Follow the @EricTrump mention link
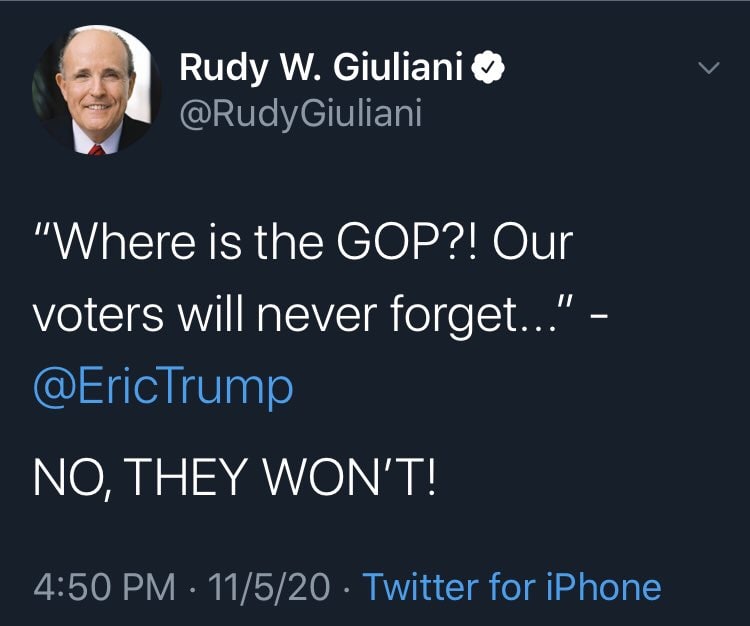This screenshot has width=750, height=626. 163,386
